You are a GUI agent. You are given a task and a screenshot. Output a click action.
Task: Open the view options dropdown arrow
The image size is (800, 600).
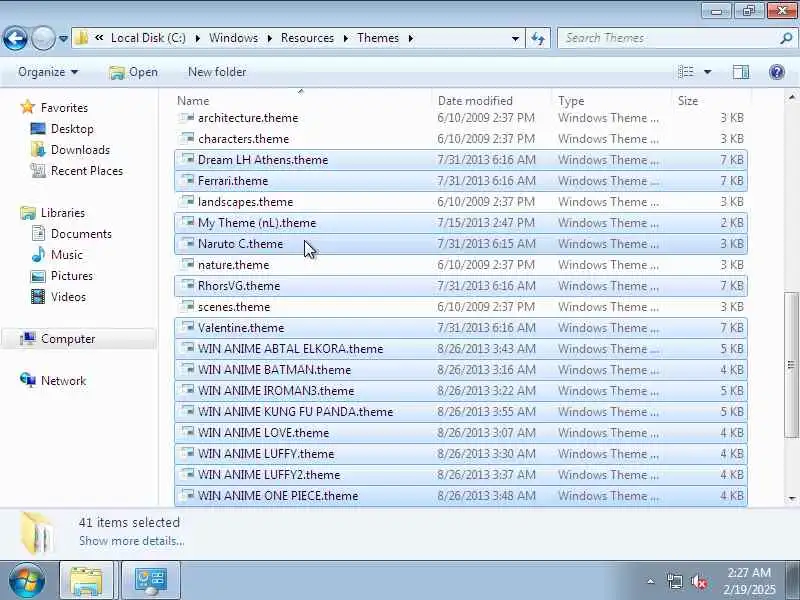coord(708,72)
